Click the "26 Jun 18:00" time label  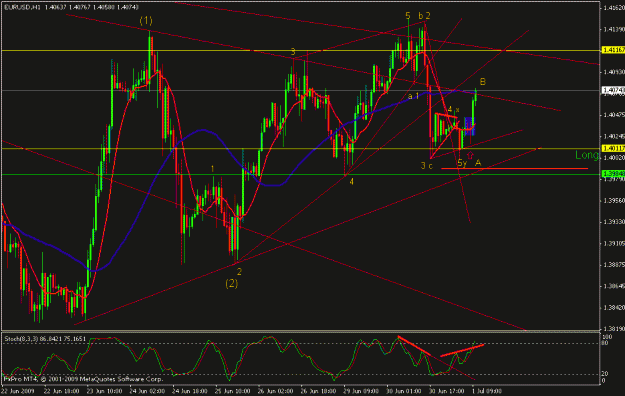[318, 391]
